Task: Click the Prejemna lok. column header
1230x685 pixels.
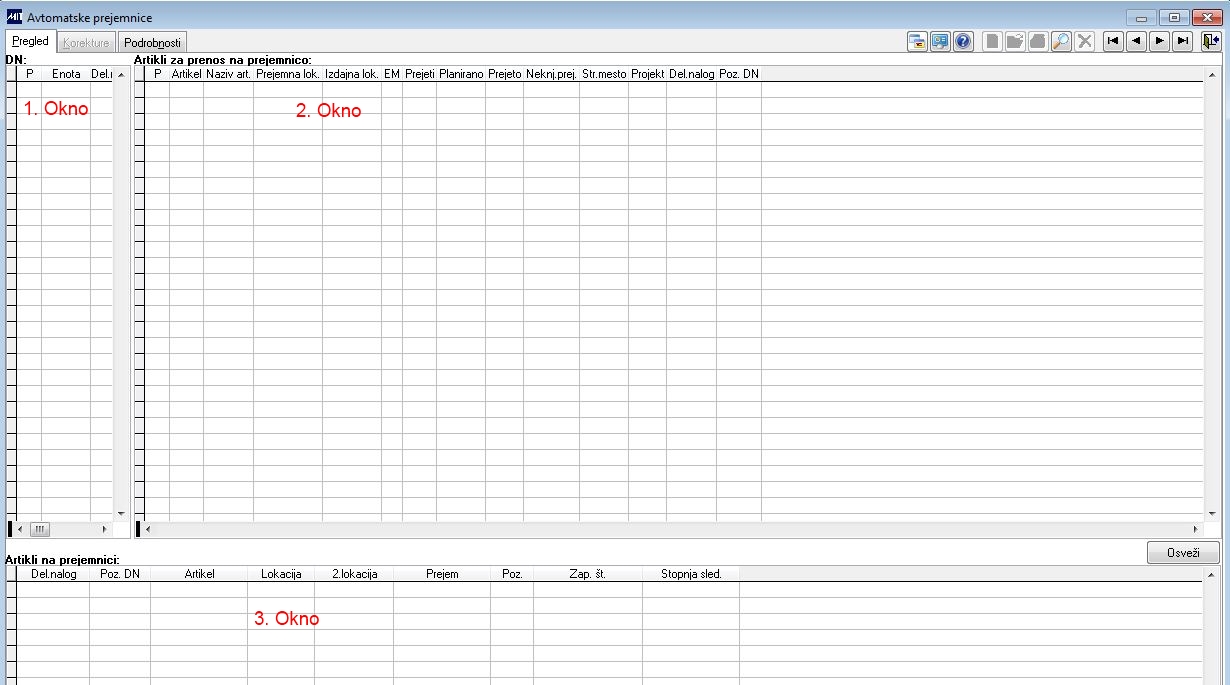Action: point(287,74)
